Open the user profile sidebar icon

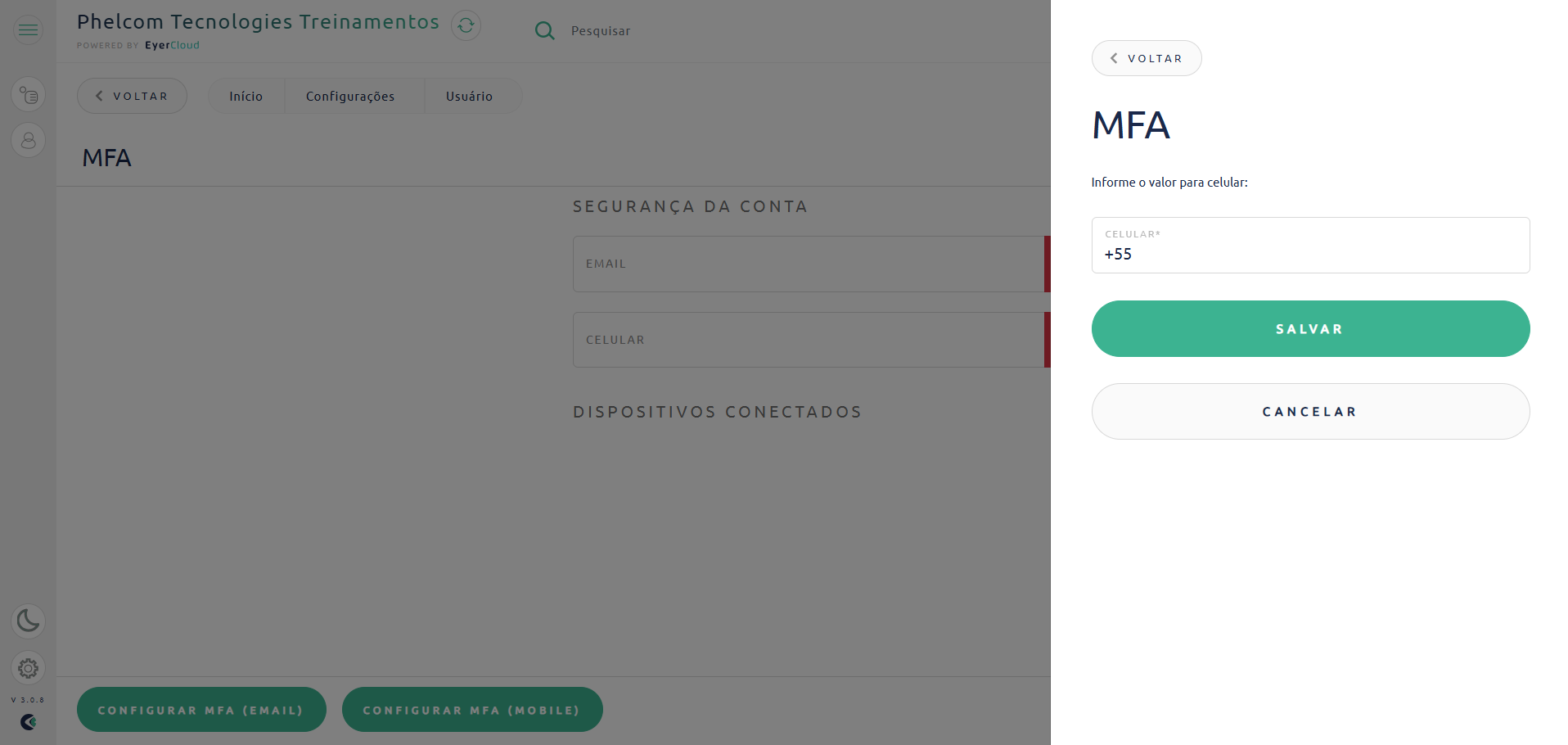point(28,140)
